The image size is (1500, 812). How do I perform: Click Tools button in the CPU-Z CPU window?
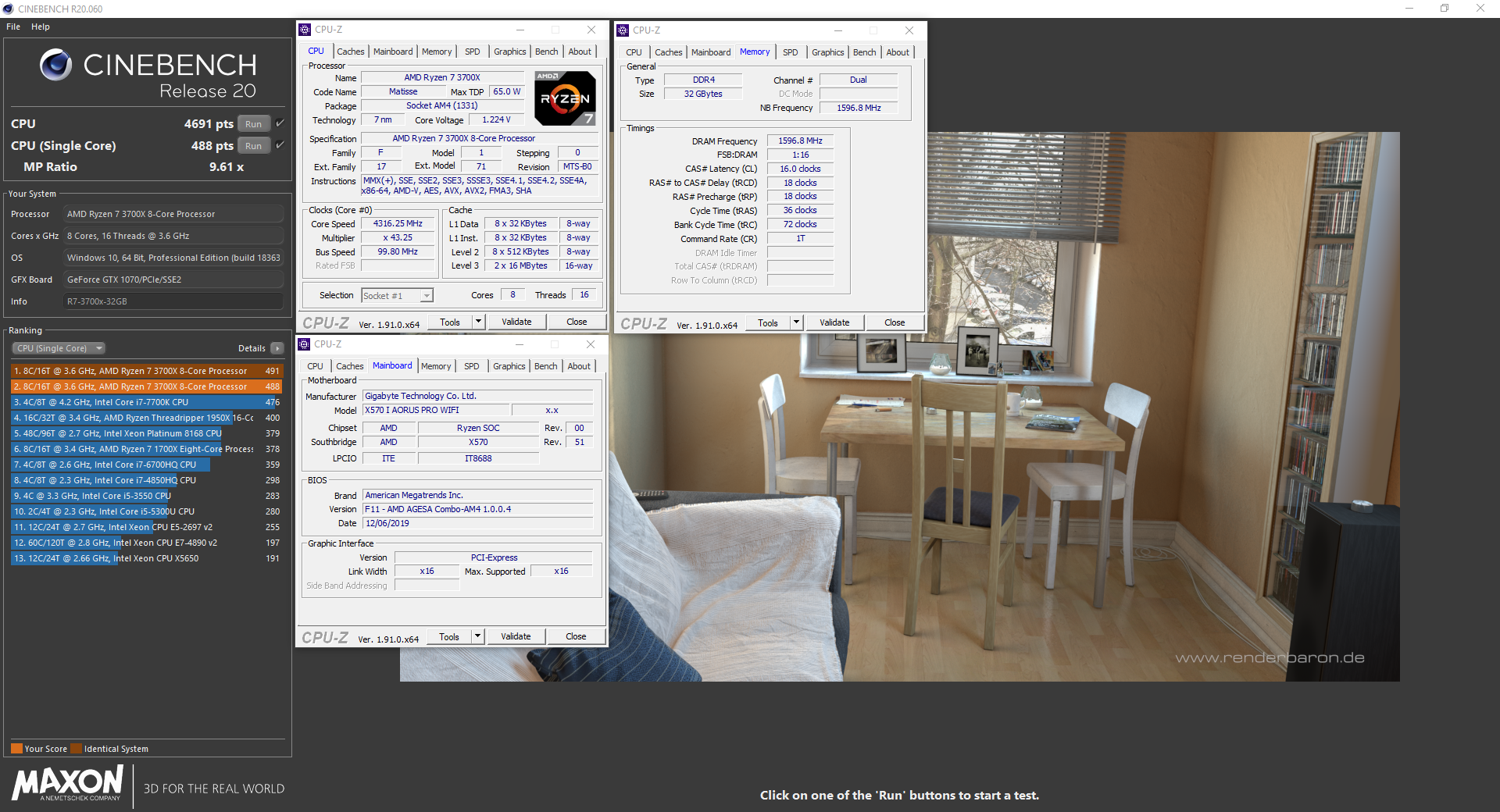pos(450,322)
